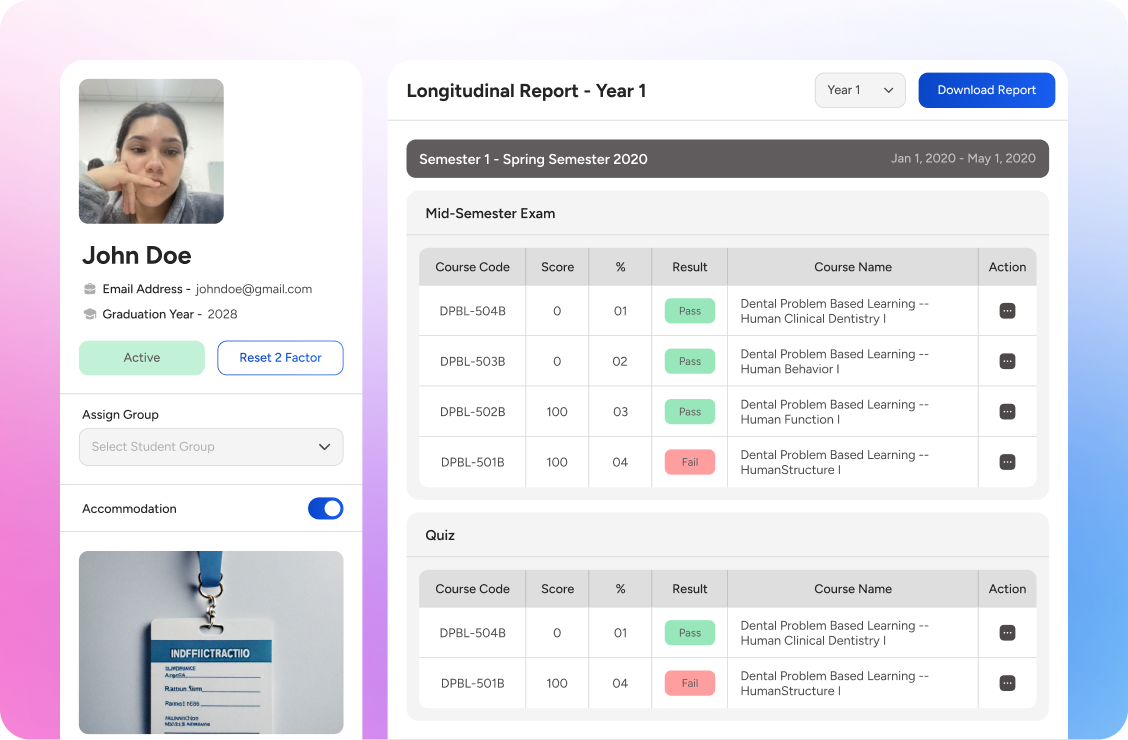Open the ID badge accommodation image
Image resolution: width=1128 pixels, height=740 pixels.
[211, 642]
